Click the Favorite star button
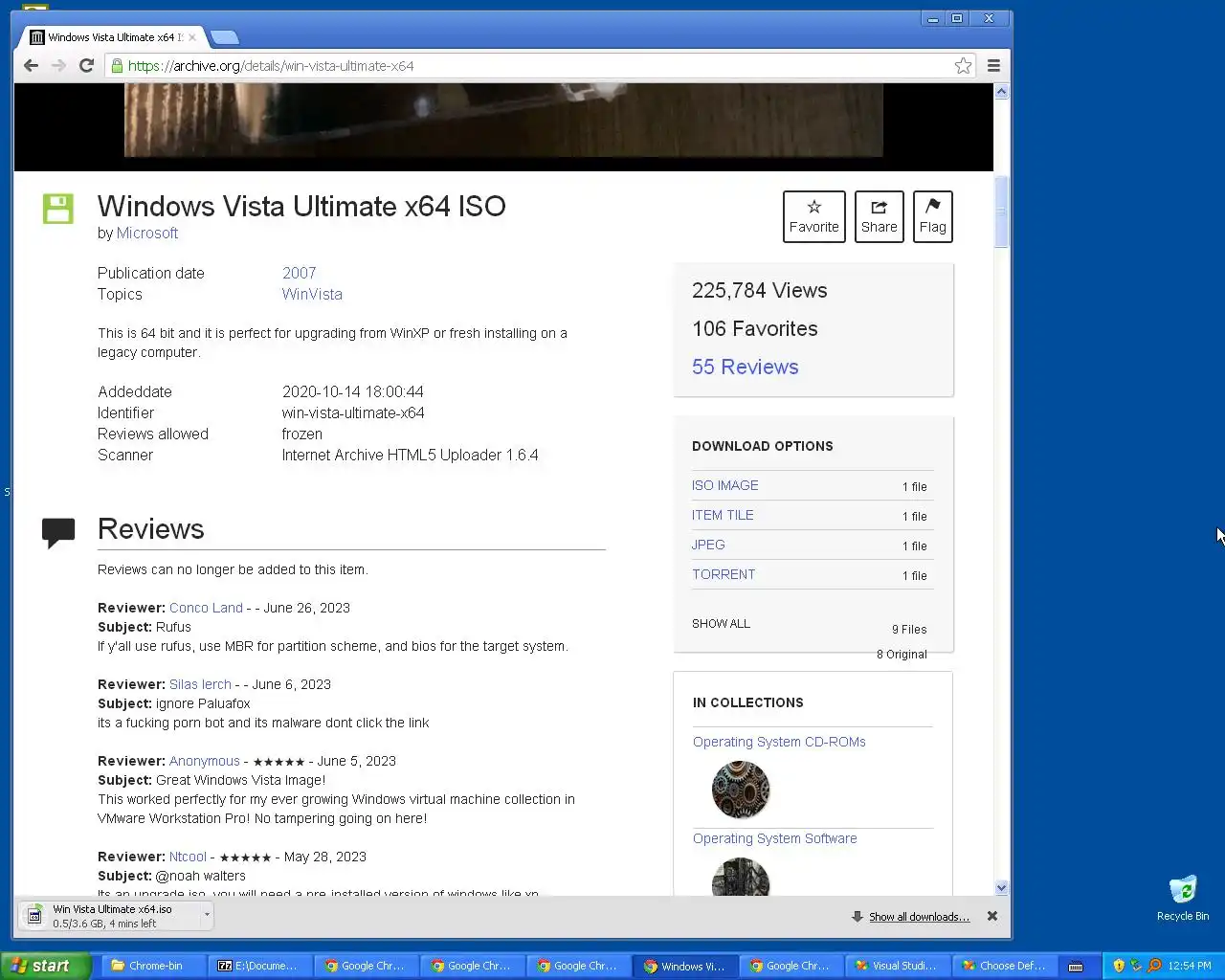This screenshot has width=1225, height=980. click(814, 216)
